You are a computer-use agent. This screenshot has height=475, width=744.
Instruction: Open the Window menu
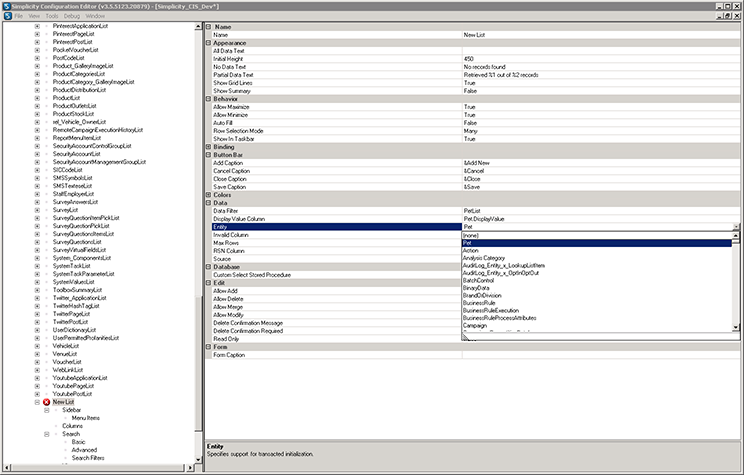point(95,16)
